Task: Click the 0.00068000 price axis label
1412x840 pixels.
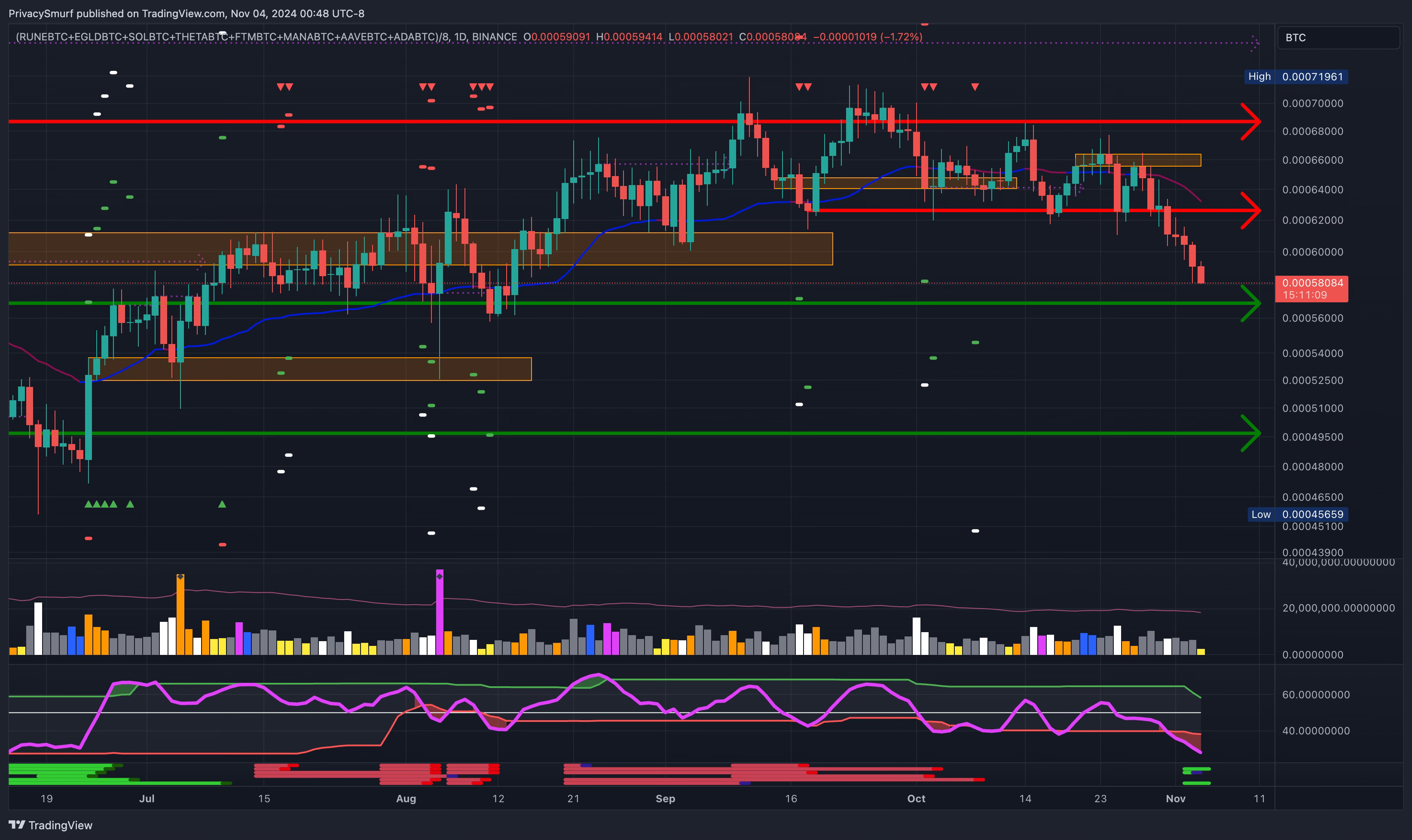Action: (1312, 131)
